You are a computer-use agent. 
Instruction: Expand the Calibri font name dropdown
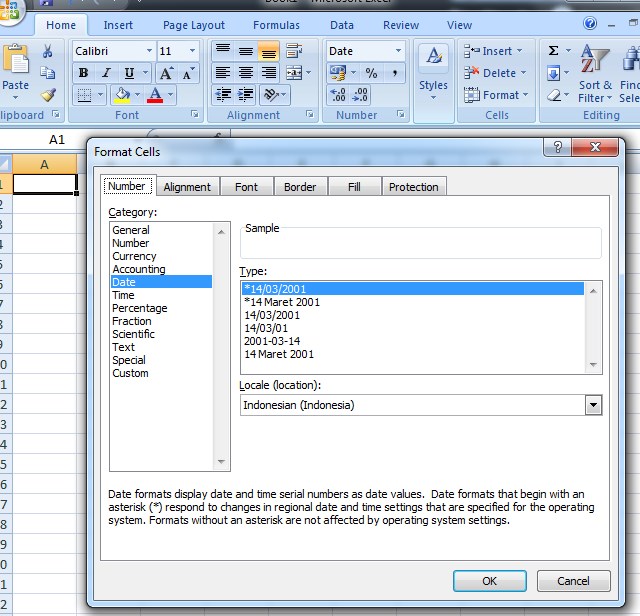[x=149, y=51]
